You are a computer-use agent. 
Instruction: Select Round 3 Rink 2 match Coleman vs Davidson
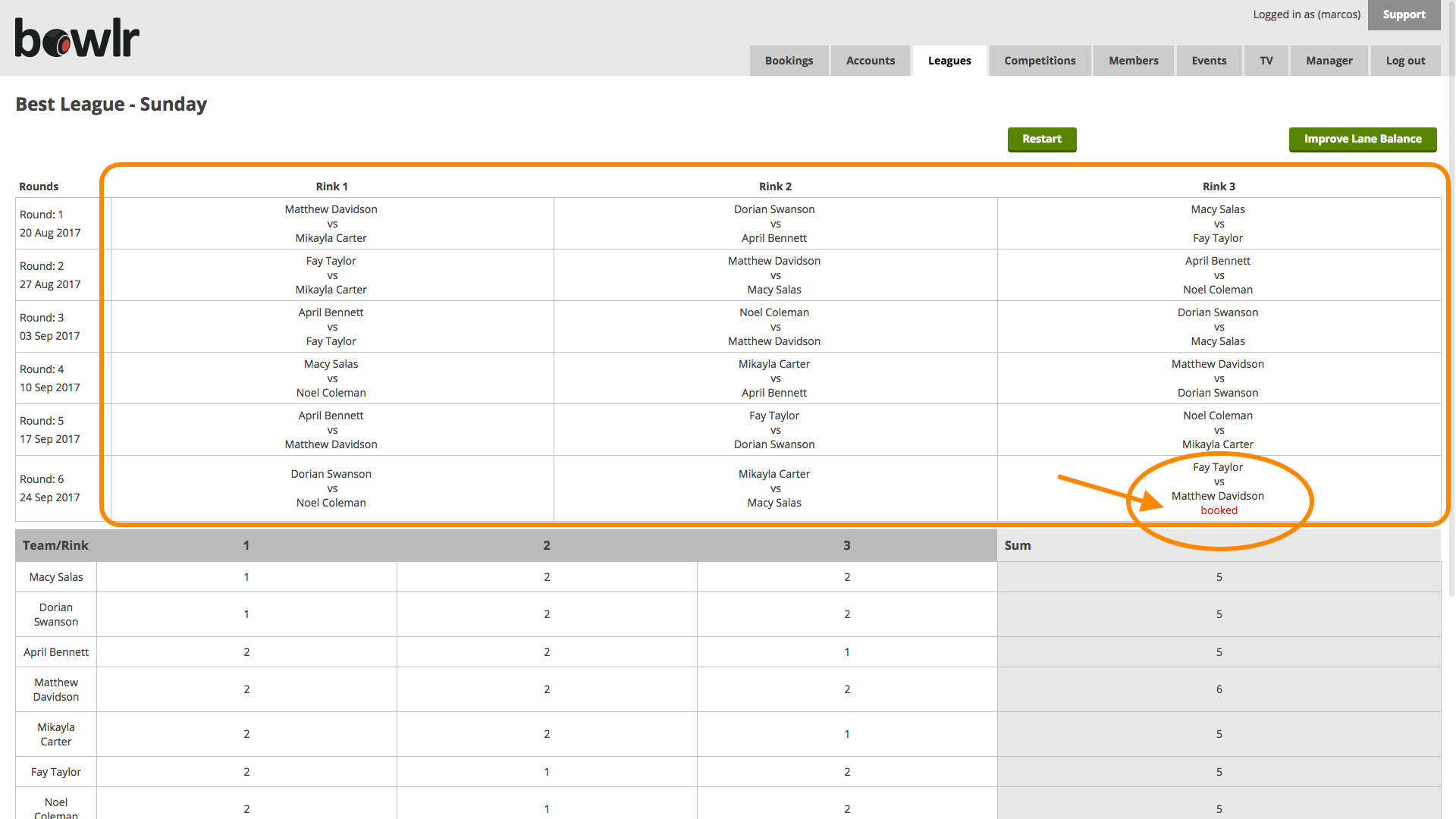click(775, 327)
